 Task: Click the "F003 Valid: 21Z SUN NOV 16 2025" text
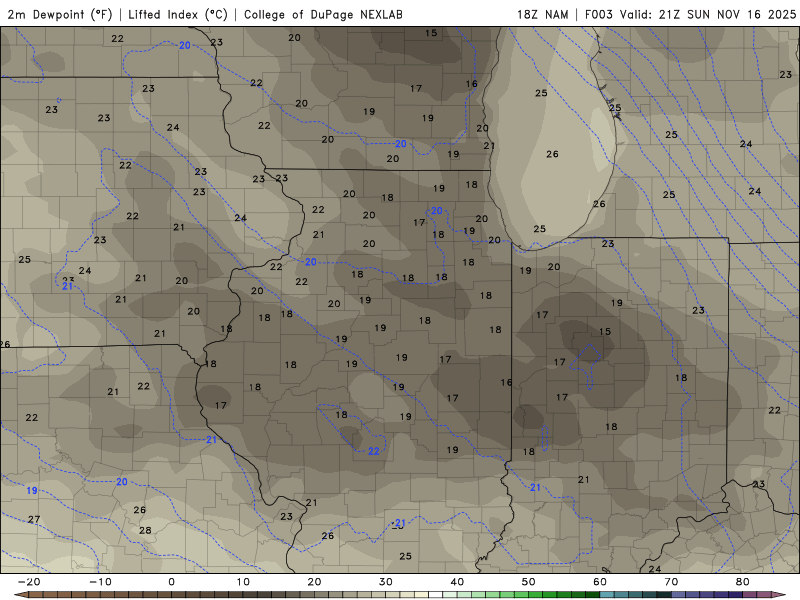[x=690, y=14]
